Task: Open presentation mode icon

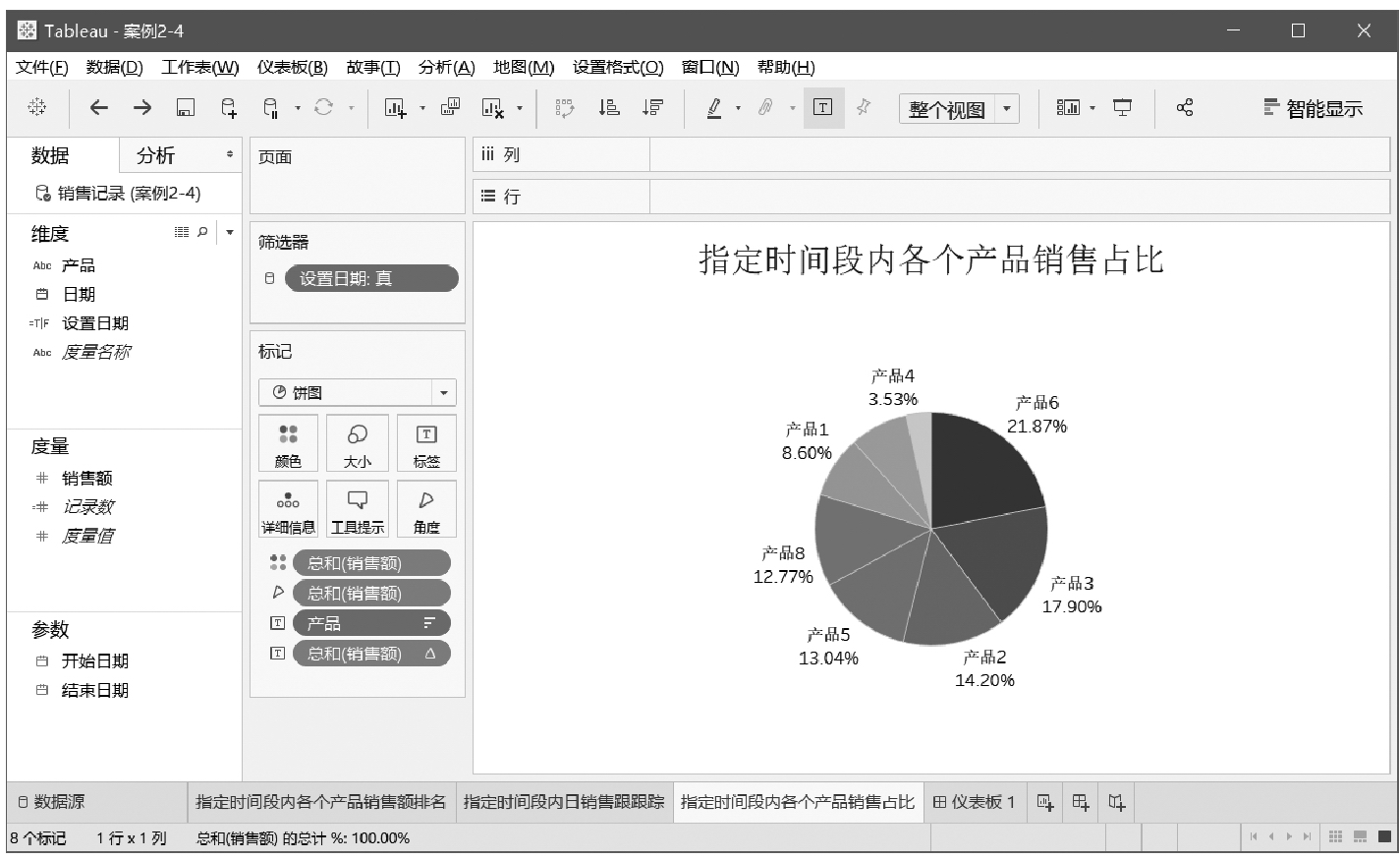Action: pyautogui.click(x=1122, y=108)
